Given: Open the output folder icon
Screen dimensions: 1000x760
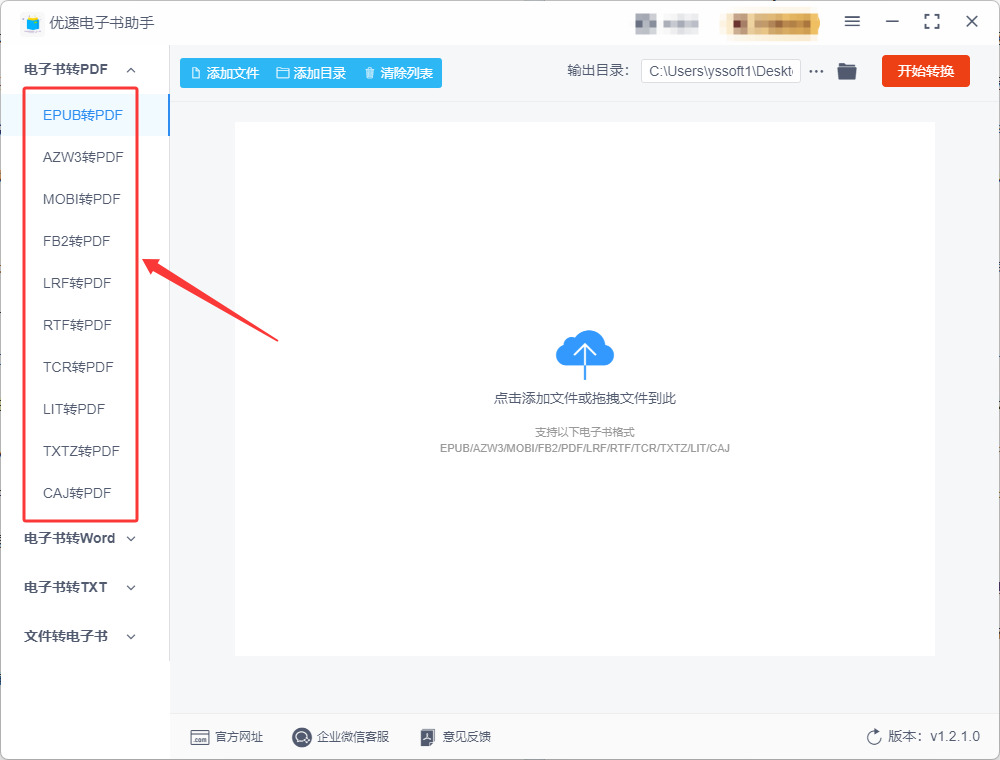Looking at the screenshot, I should [x=846, y=71].
